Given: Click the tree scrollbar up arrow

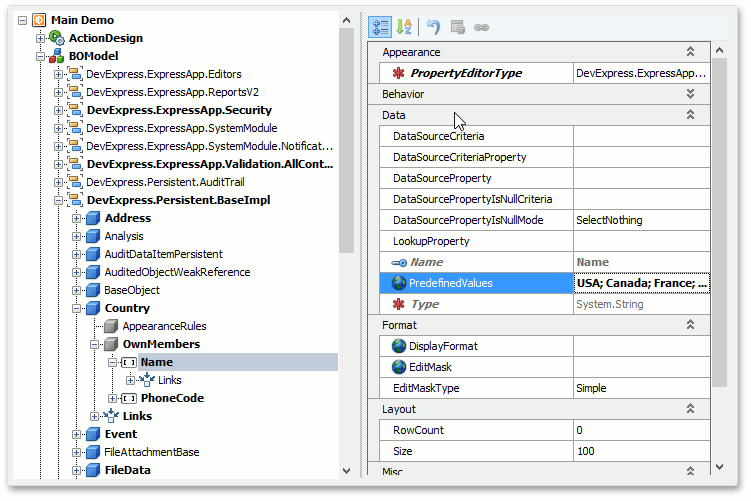Looking at the screenshot, I should tap(346, 20).
